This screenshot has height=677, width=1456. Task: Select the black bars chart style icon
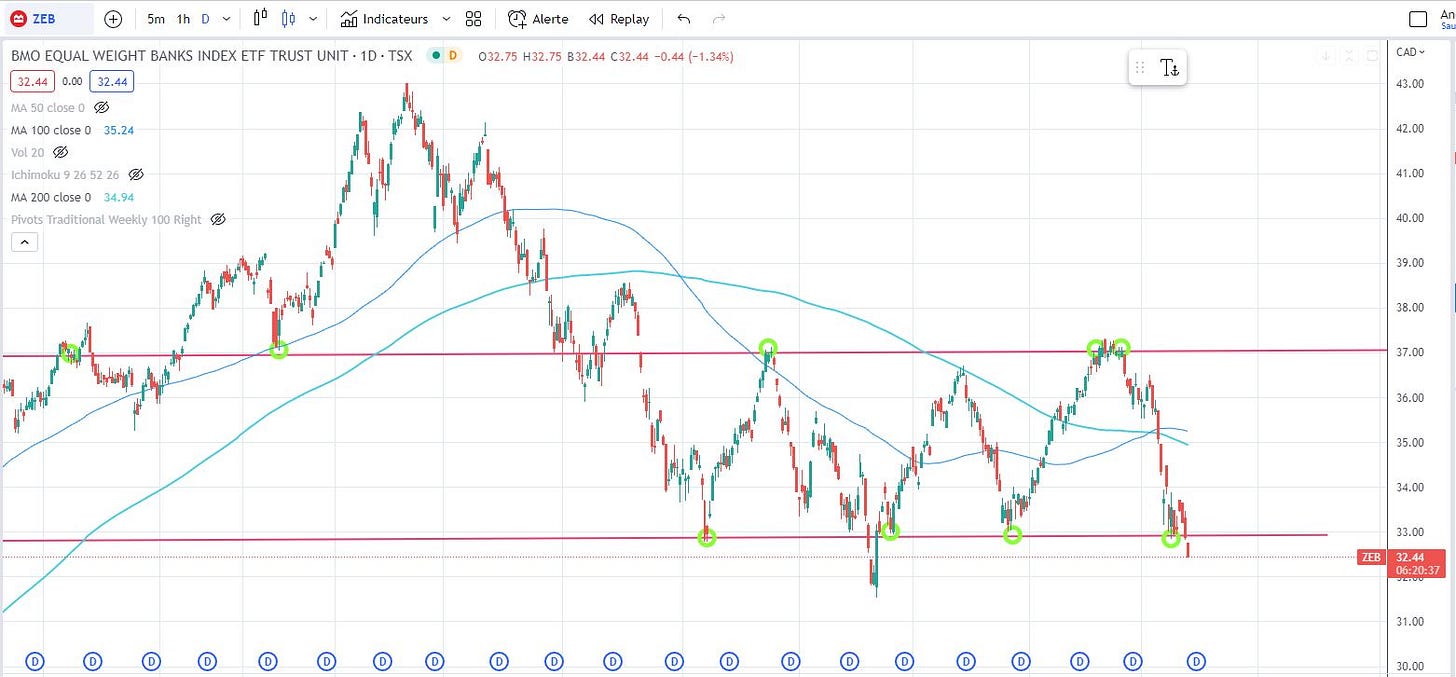(x=261, y=19)
